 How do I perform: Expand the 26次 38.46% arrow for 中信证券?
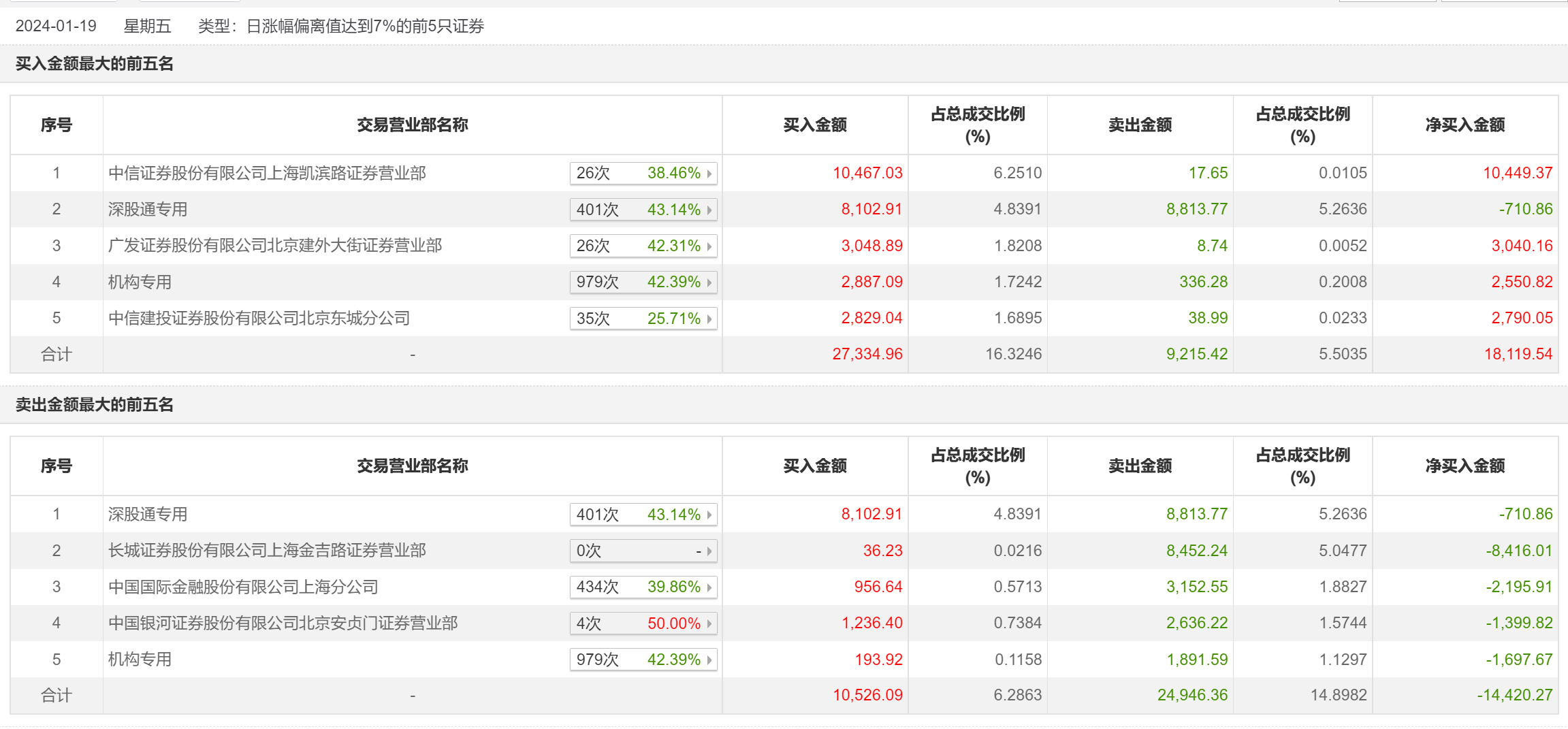pyautogui.click(x=709, y=174)
